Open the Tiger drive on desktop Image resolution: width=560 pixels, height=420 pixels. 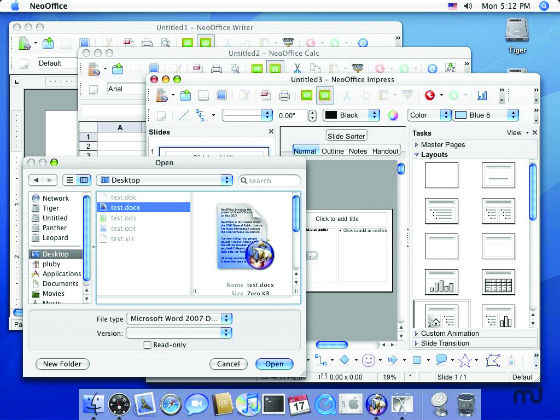tap(518, 36)
